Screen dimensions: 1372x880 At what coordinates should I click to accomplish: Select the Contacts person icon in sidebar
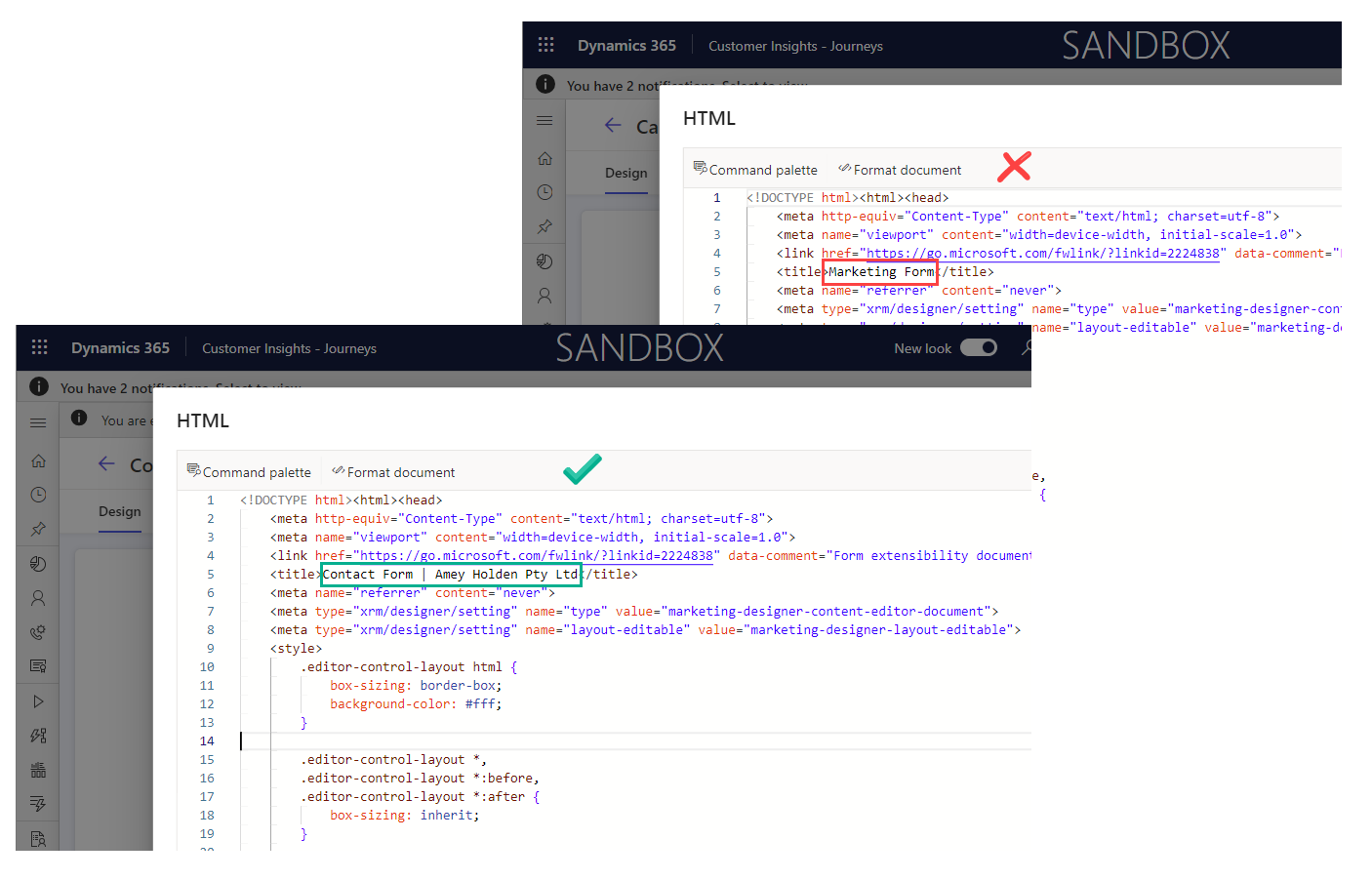click(38, 597)
